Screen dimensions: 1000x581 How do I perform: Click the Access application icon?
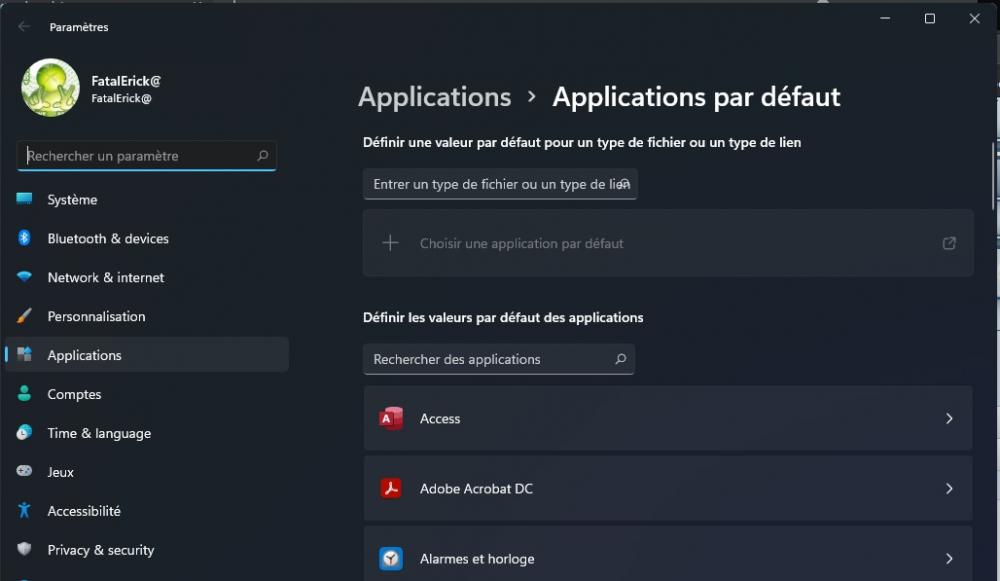click(x=392, y=418)
